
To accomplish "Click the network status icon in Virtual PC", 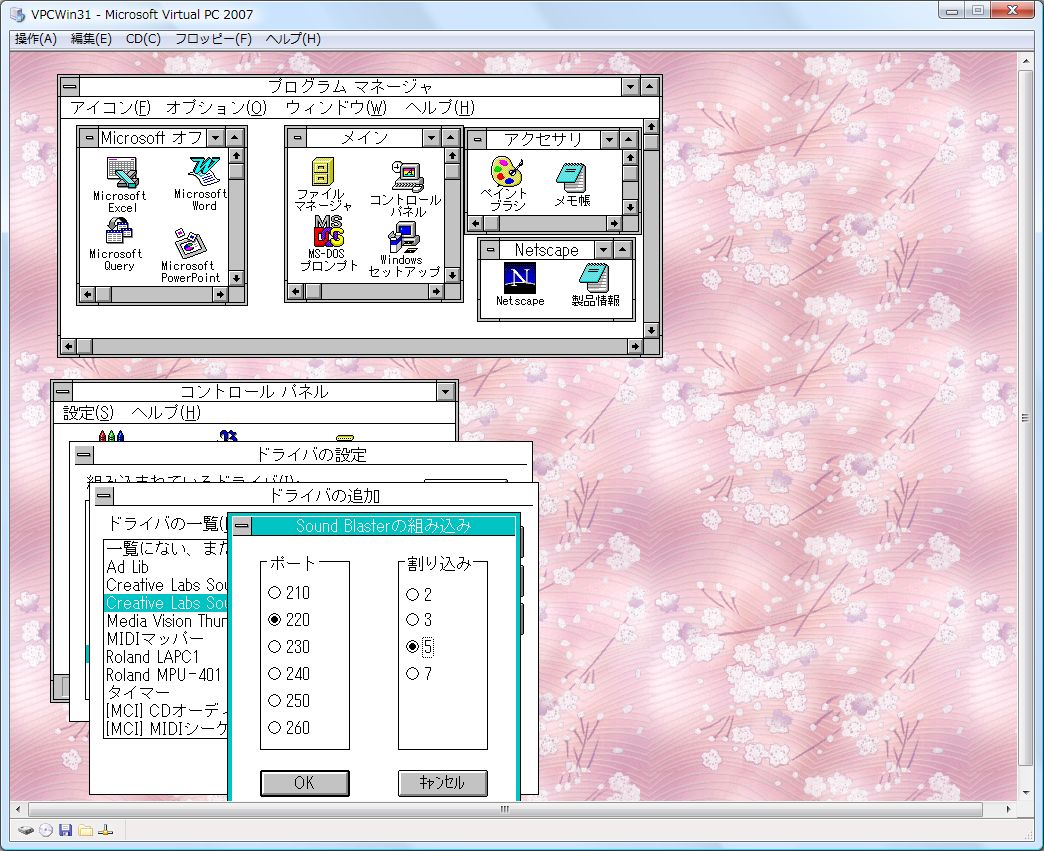I will (105, 830).
